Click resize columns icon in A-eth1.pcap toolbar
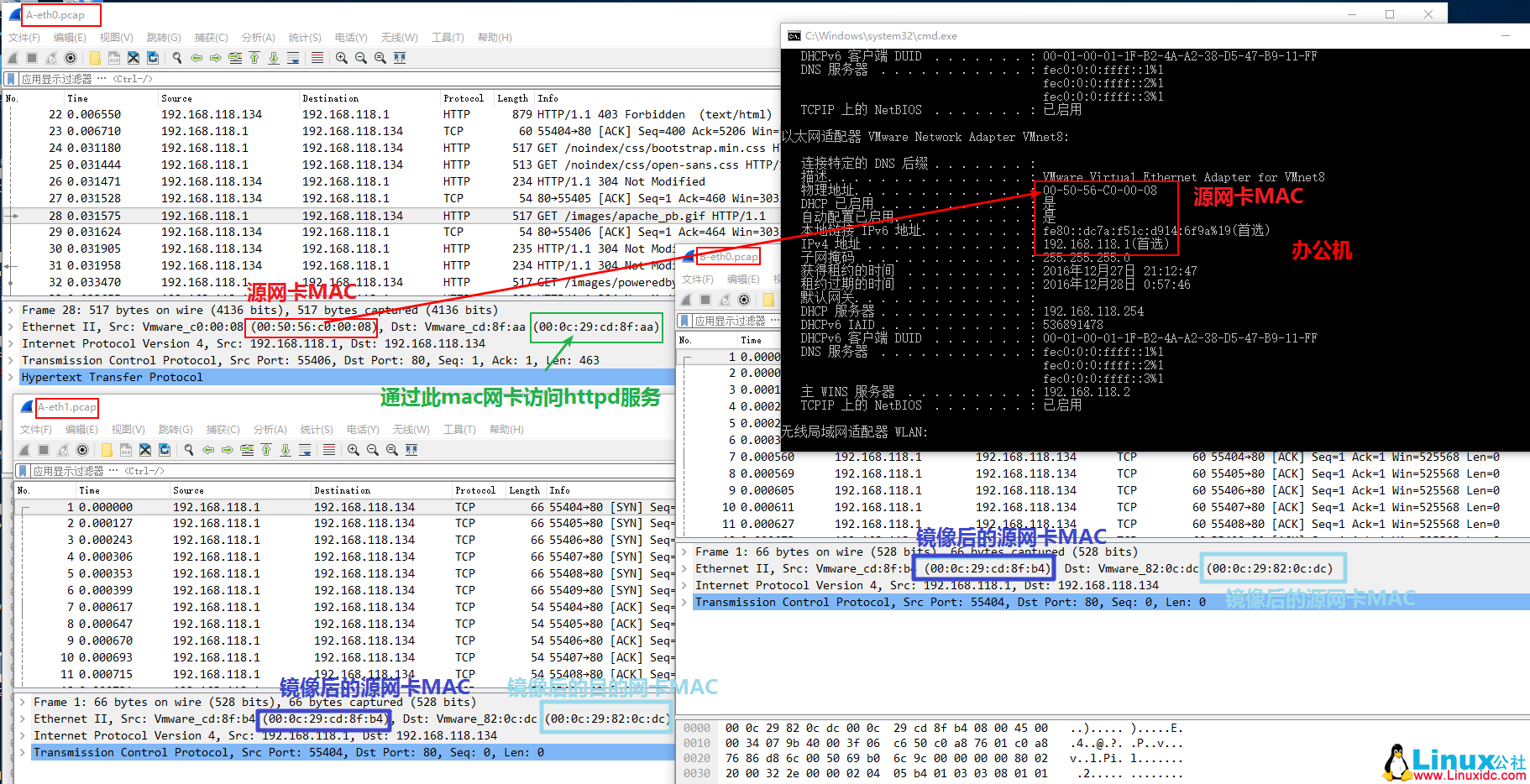Screen dimensions: 1530x784 coord(411,450)
